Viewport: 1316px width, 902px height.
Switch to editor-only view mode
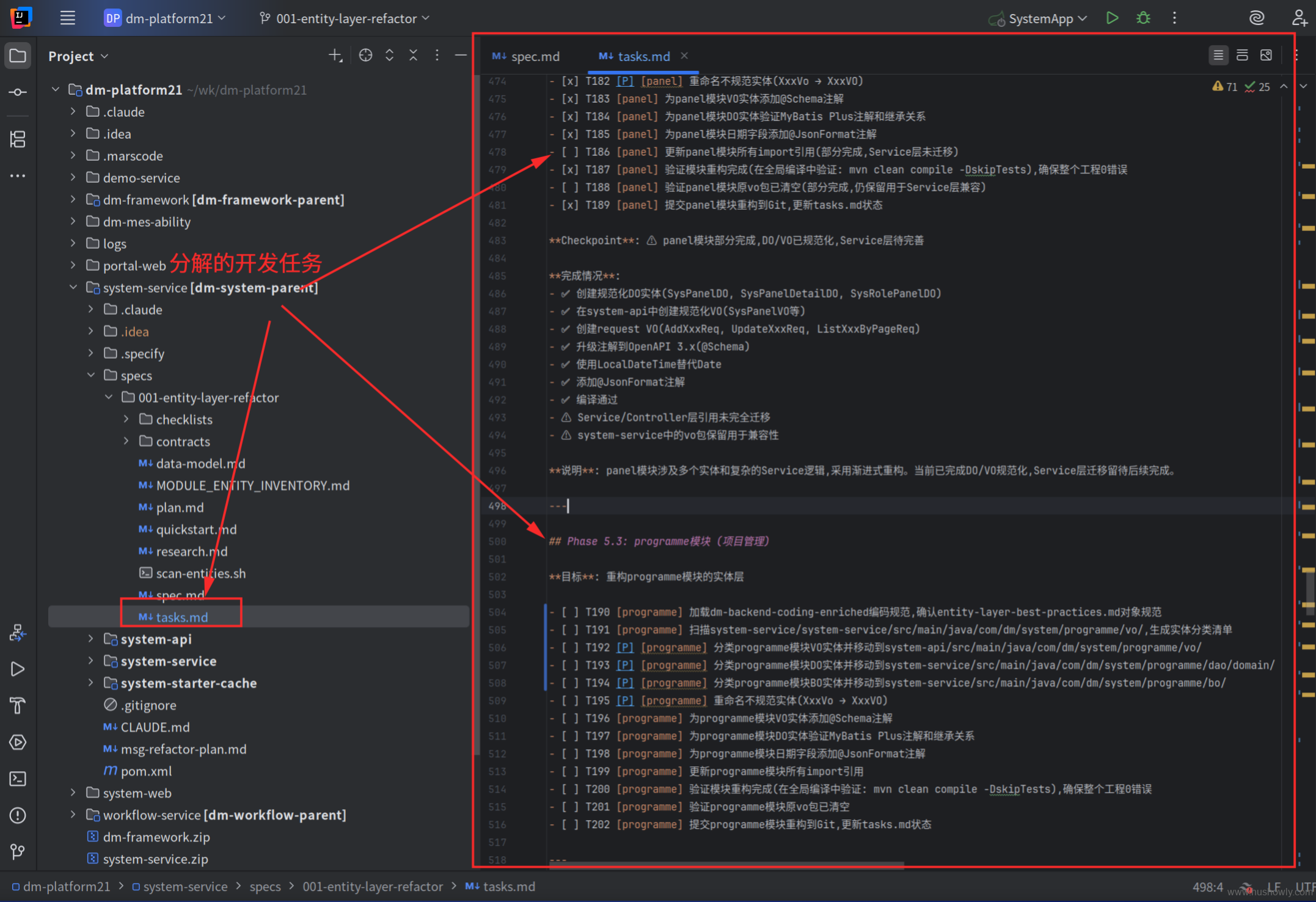(1218, 56)
